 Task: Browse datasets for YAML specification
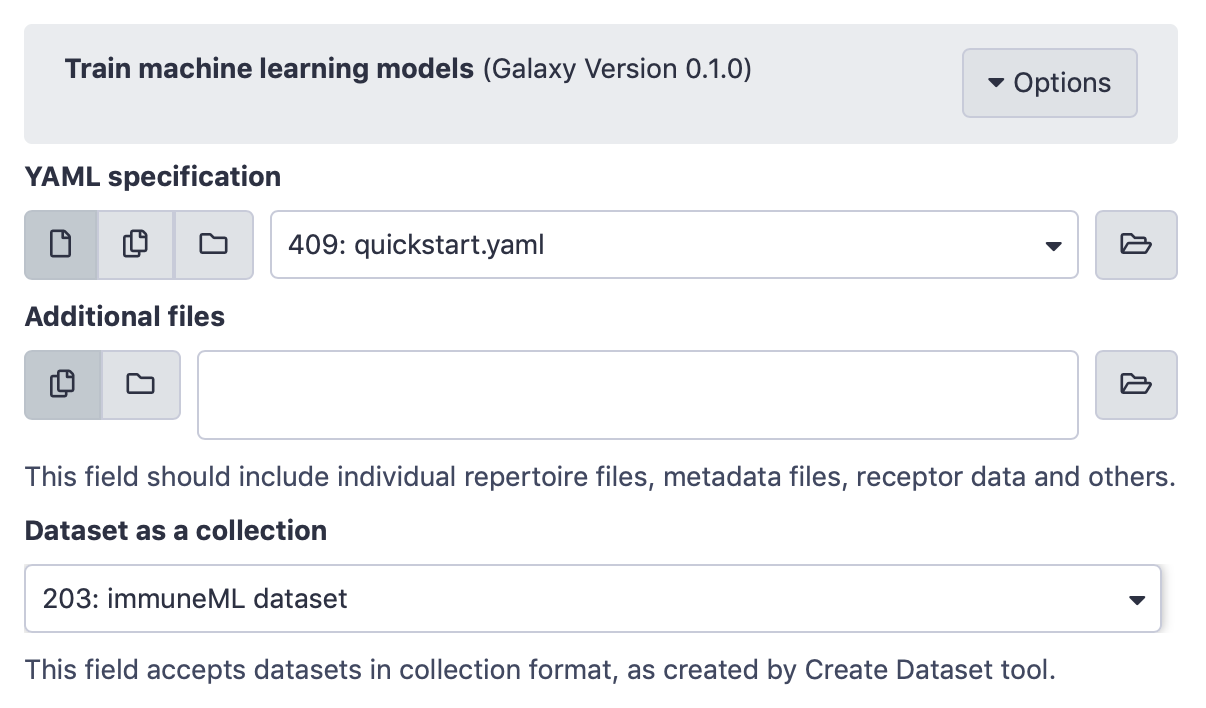[1136, 244]
